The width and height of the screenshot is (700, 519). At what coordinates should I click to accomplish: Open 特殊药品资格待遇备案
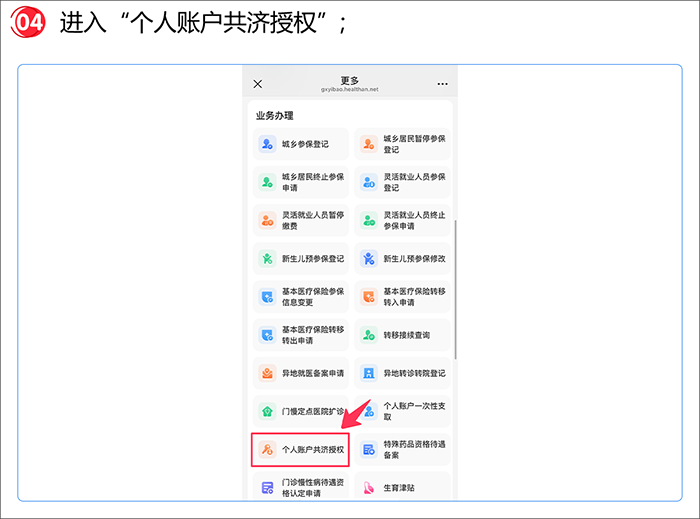(402, 450)
